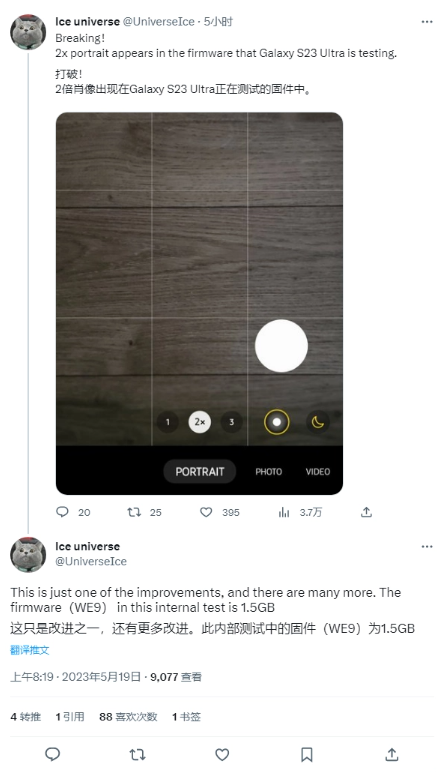Open the tweet timestamp 上午8:19 2023年5月19日
Viewport: 437px width, 772px height.
[75, 677]
